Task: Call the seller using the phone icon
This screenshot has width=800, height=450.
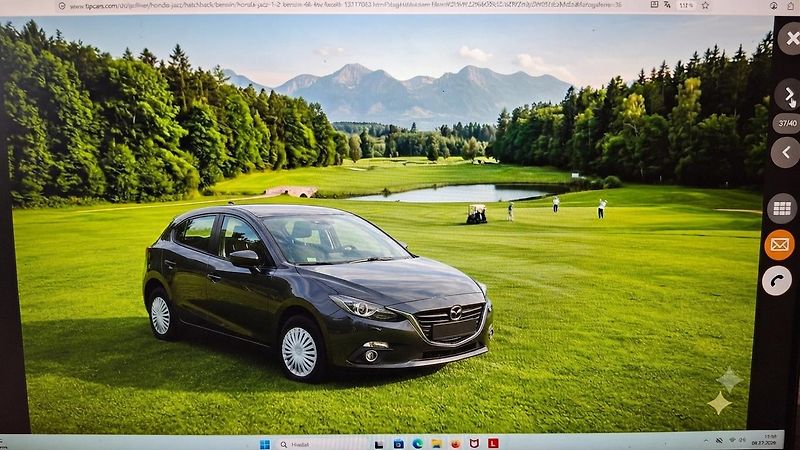Action: coord(777,280)
